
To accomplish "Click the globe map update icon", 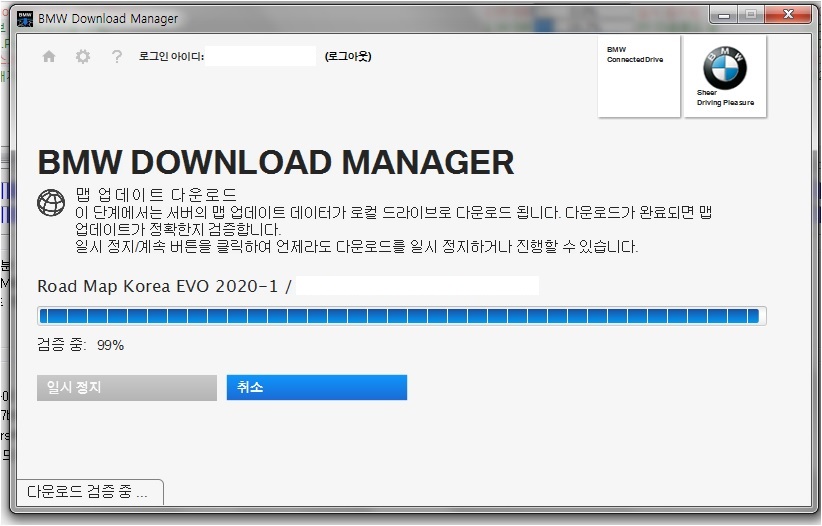I will [51, 202].
